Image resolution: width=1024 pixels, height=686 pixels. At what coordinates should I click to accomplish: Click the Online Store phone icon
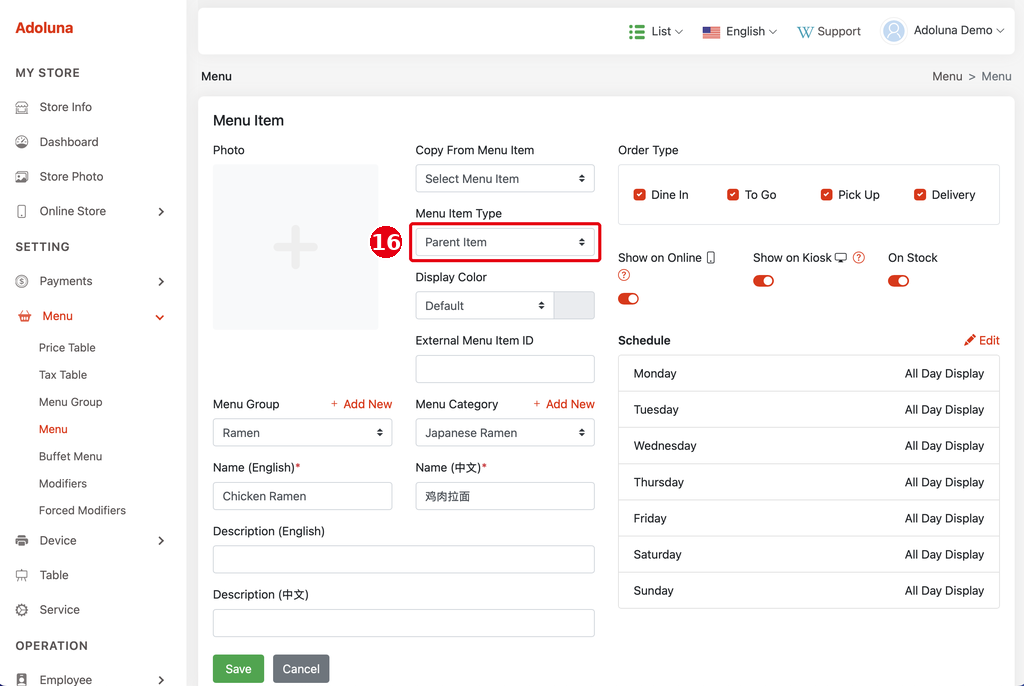22,211
